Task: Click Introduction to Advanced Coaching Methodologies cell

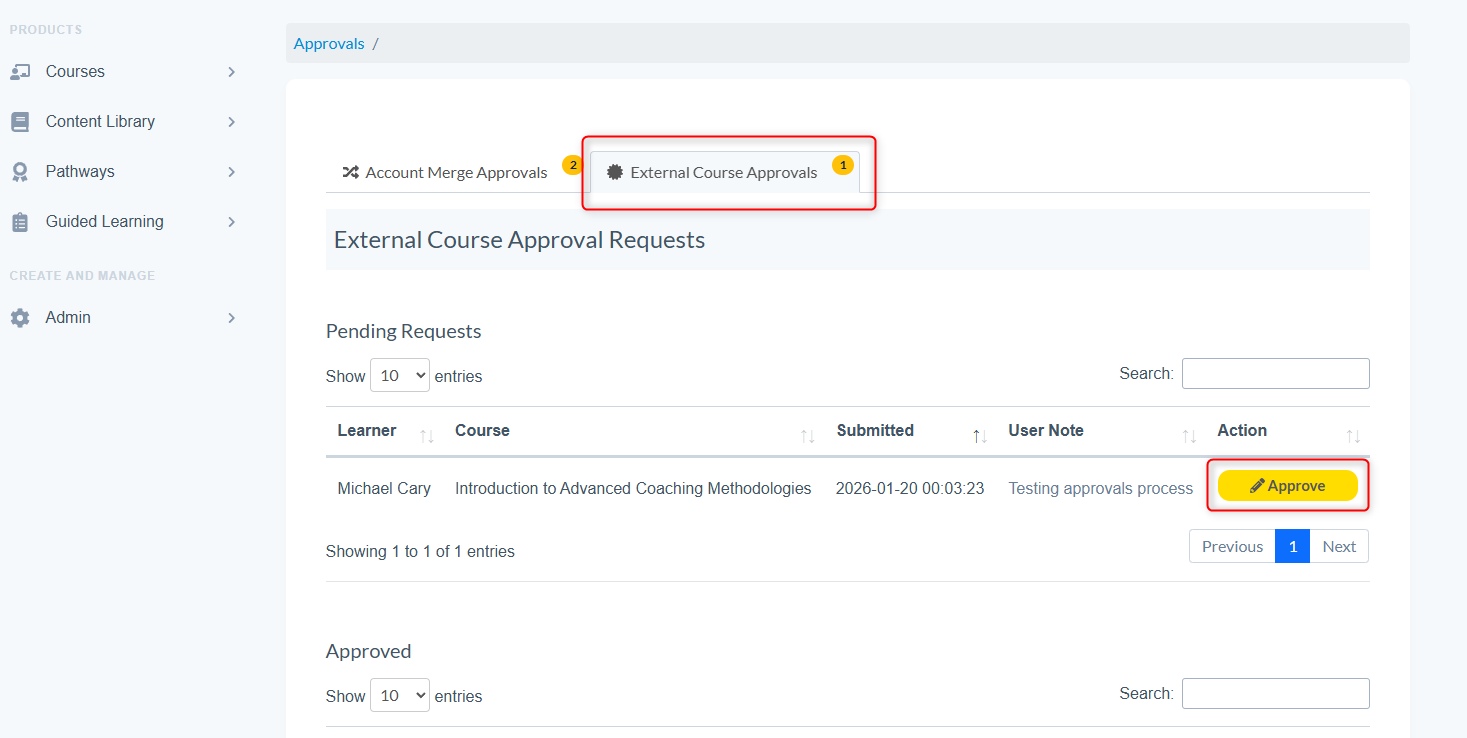Action: pyautogui.click(x=633, y=489)
